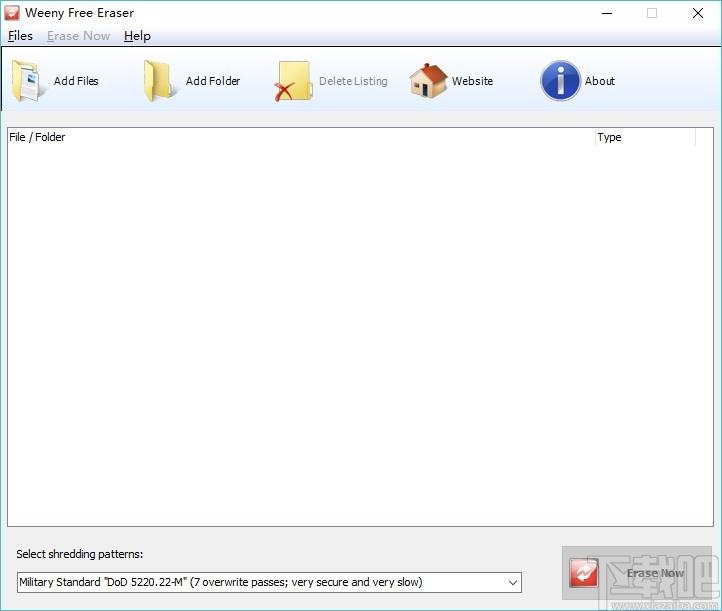The image size is (722, 611).
Task: Click the Add Folder icon
Action: click(159, 81)
